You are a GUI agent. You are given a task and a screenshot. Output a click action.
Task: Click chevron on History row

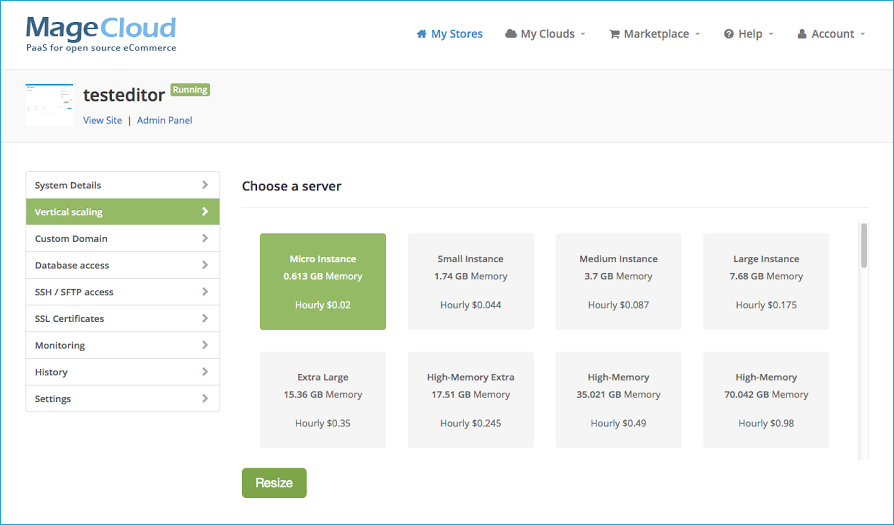pos(205,372)
